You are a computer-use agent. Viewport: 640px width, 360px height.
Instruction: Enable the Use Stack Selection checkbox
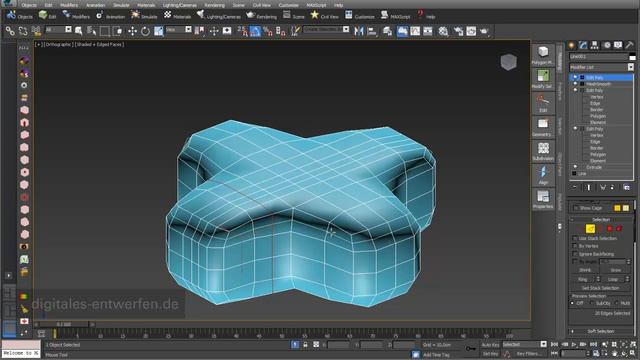(x=575, y=238)
